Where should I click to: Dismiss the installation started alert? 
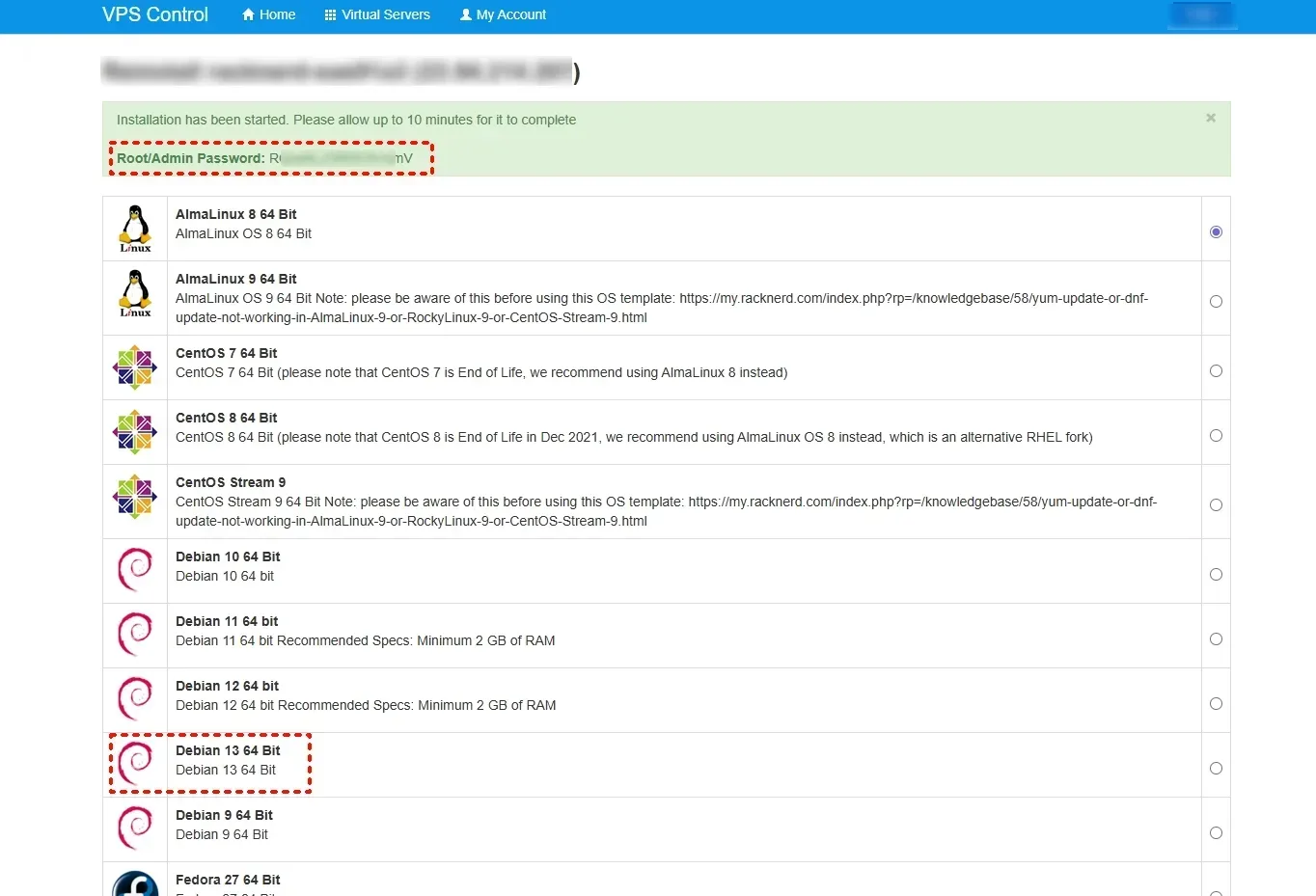(1210, 118)
